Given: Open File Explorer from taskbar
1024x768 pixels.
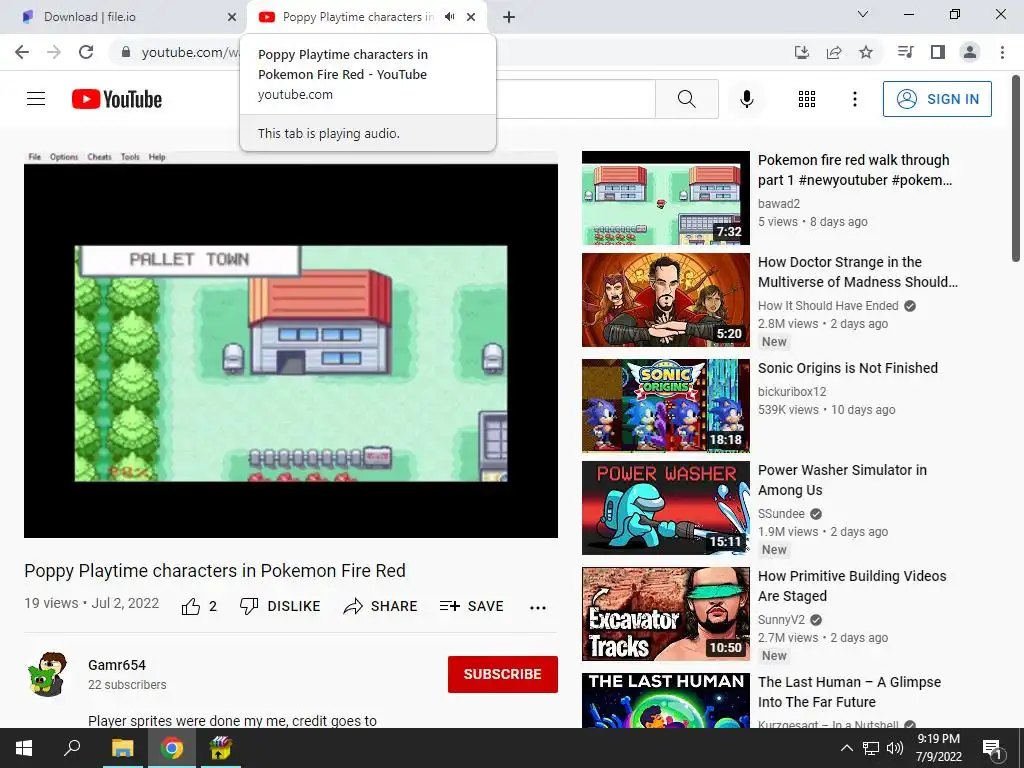Looking at the screenshot, I should coord(122,748).
